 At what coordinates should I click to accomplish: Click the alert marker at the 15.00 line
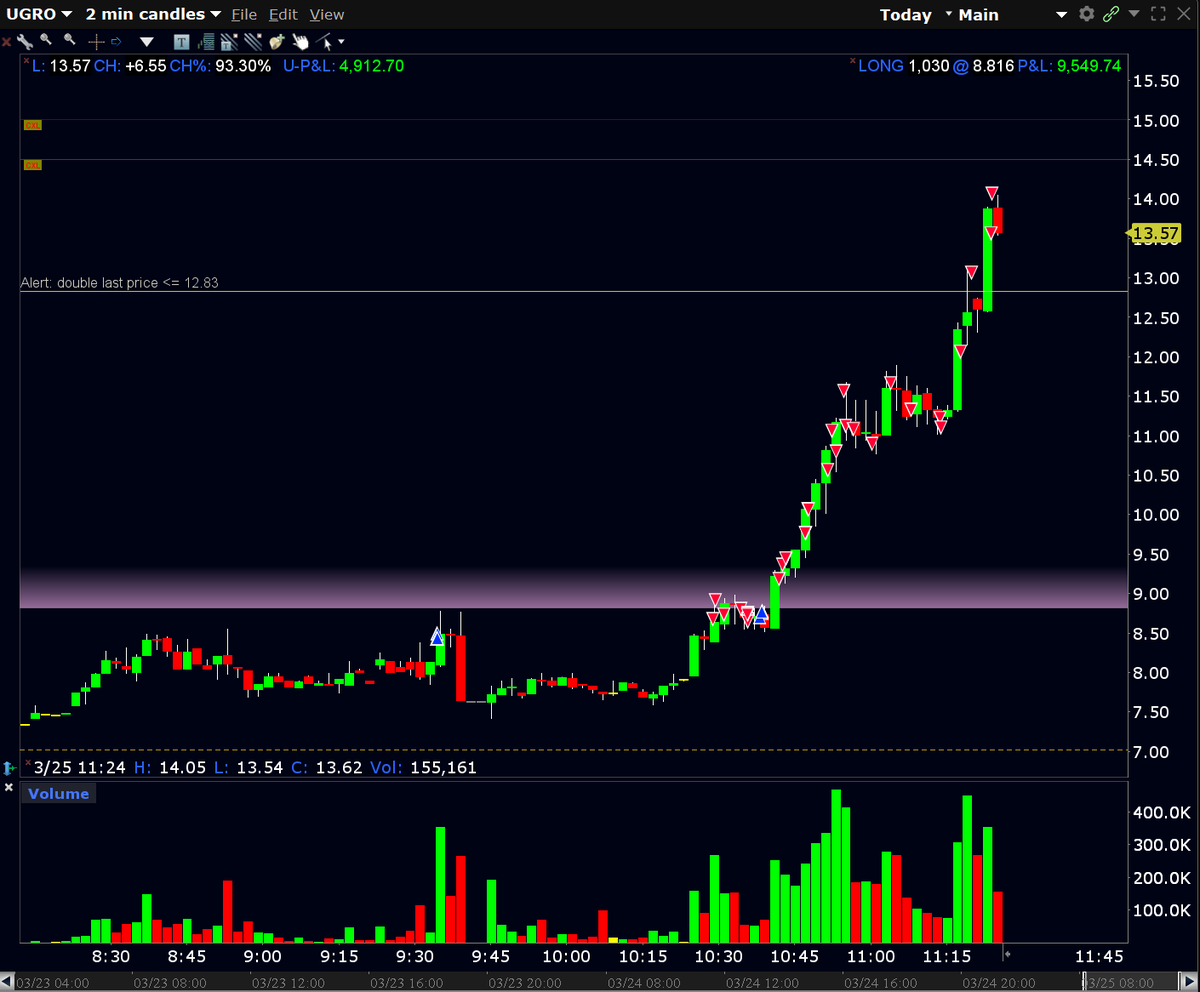tap(32, 125)
